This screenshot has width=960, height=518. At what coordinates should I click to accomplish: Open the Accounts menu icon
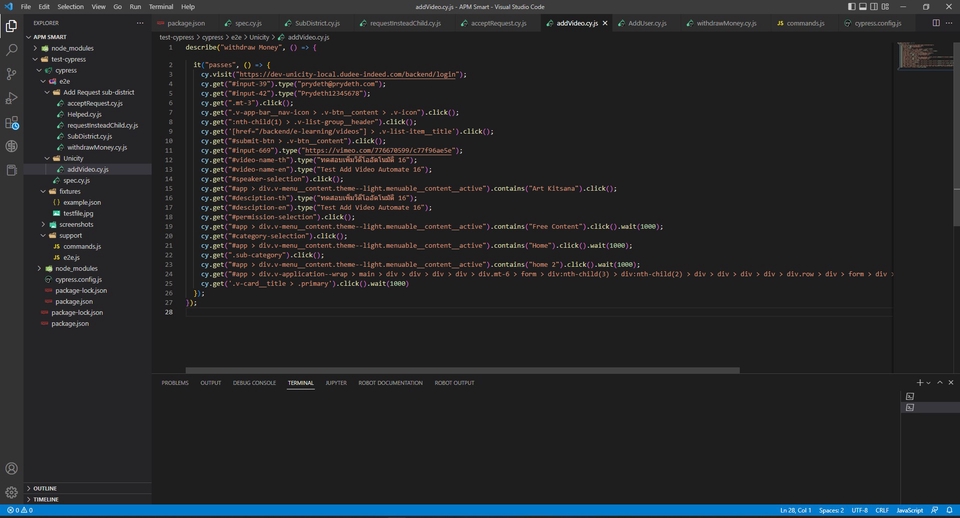coord(11,468)
